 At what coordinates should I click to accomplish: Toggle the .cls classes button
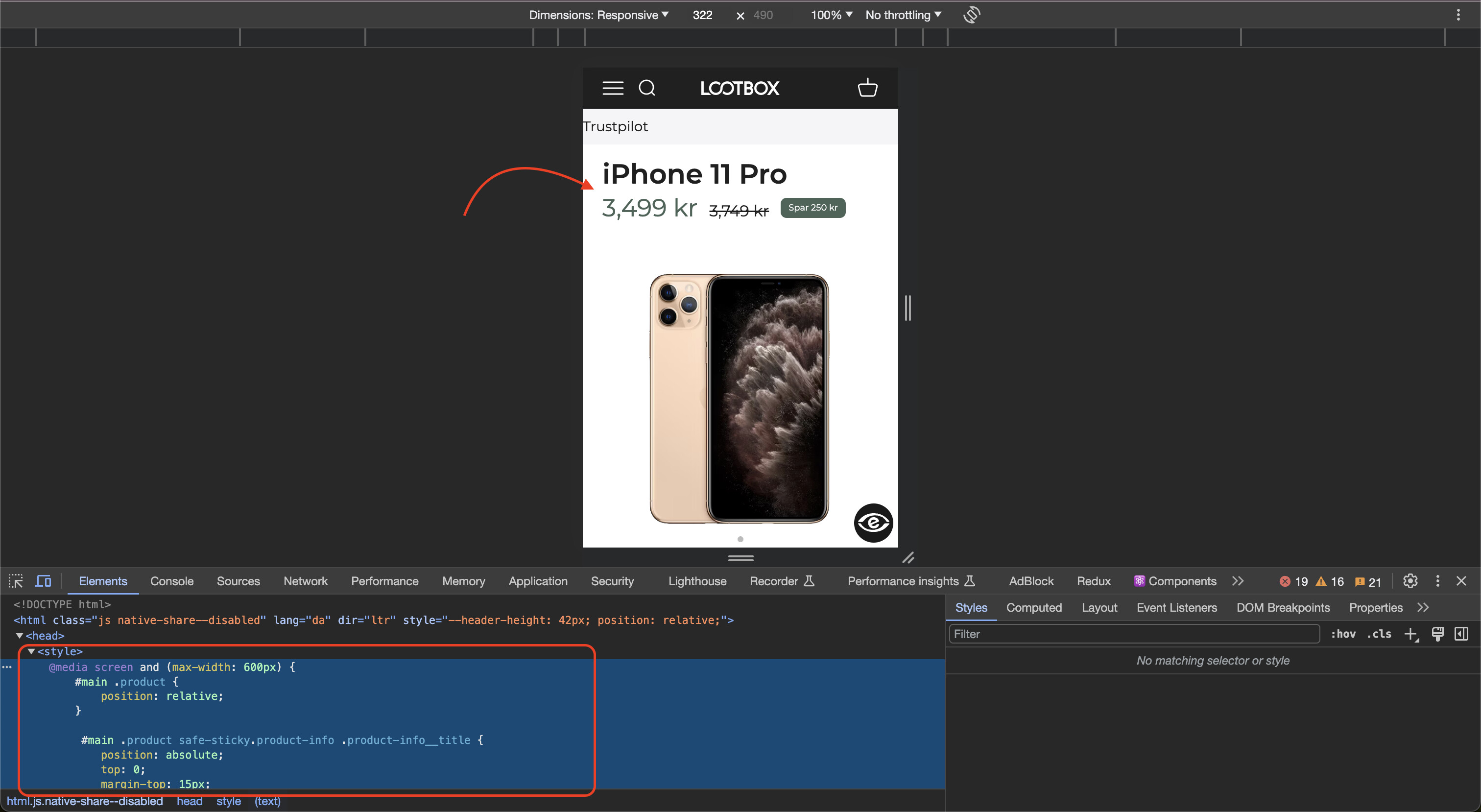[x=1379, y=634]
